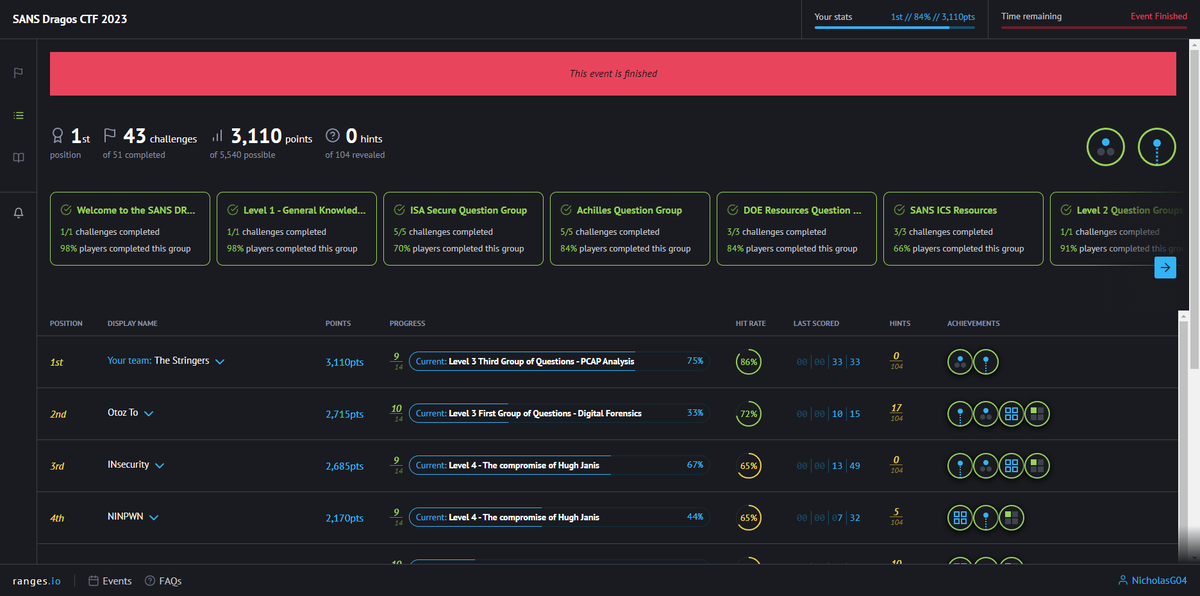Click INsecurity's Hugh Janis progress bar at 67%
Screen dimensions: 1200x596
(x=559, y=465)
